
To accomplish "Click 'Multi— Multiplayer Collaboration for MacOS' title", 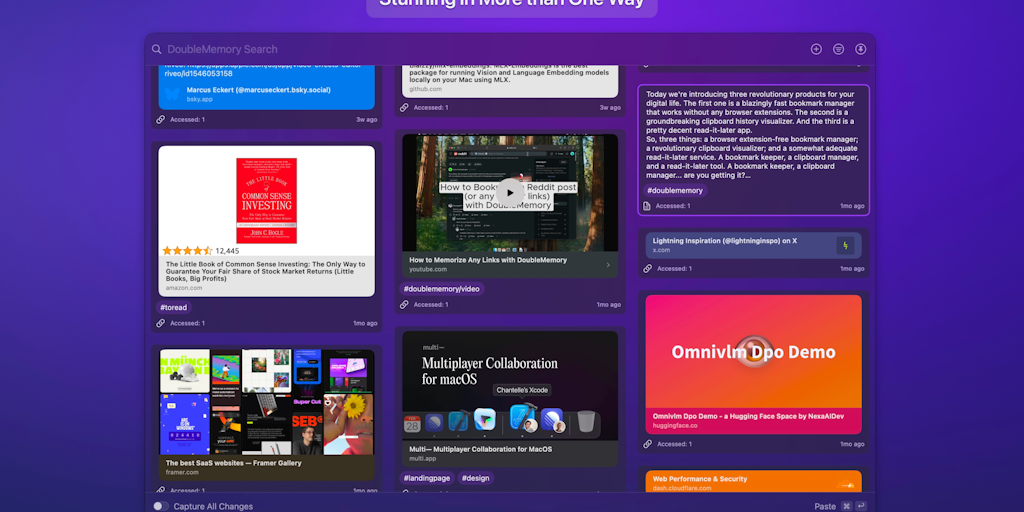I will (x=481, y=449).
